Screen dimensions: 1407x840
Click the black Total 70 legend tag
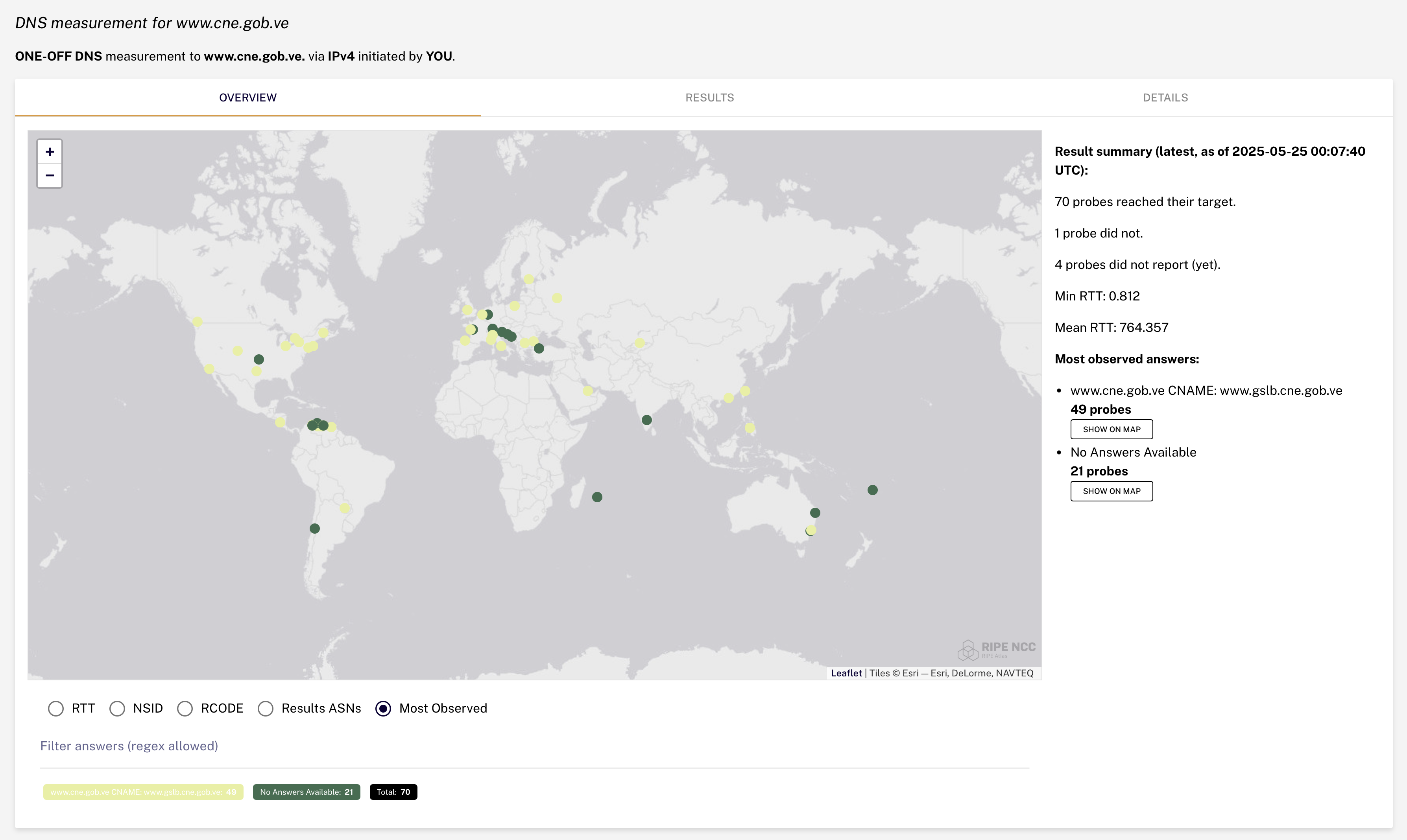tap(393, 792)
